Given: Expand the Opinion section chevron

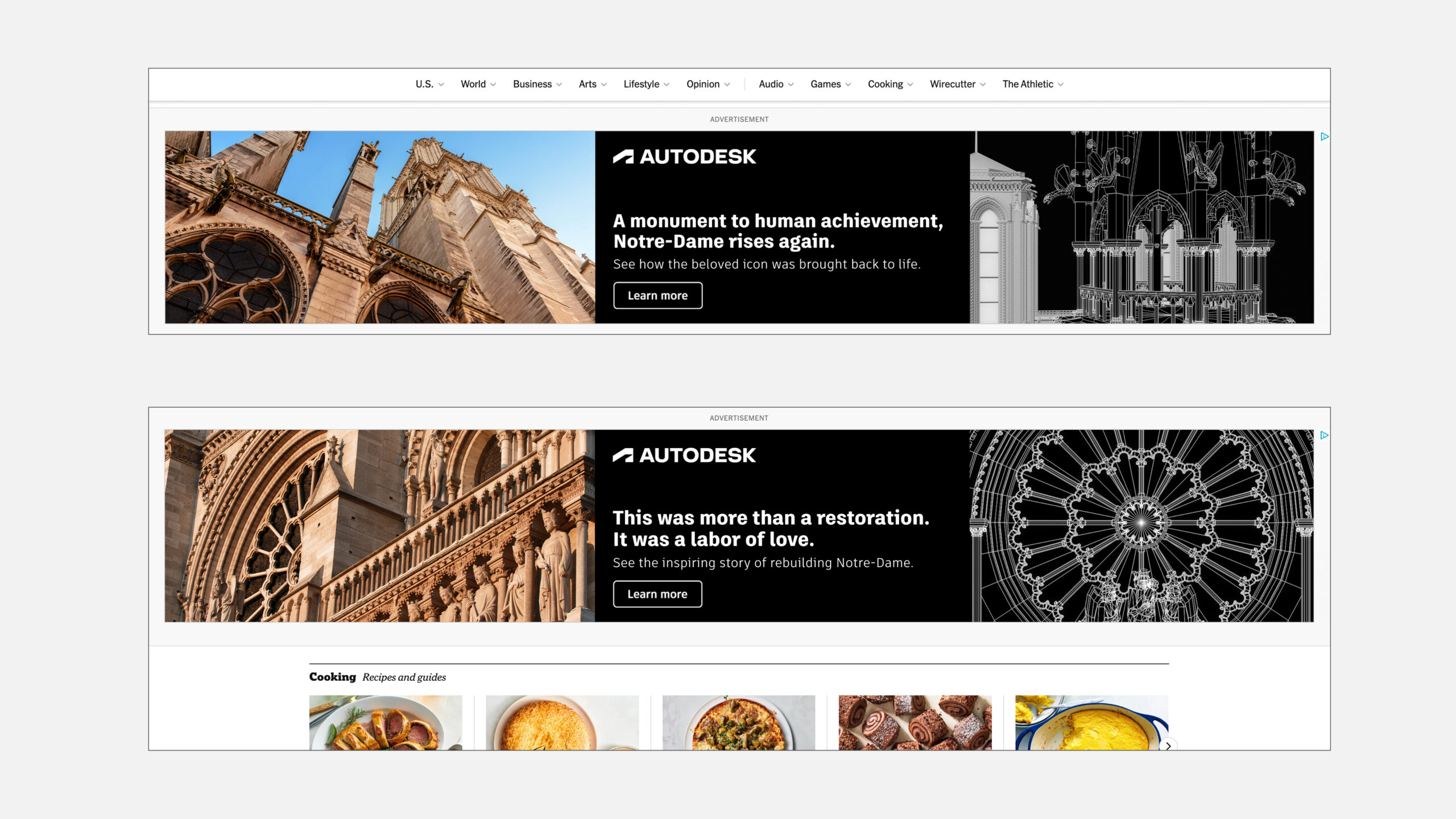Looking at the screenshot, I should (727, 85).
